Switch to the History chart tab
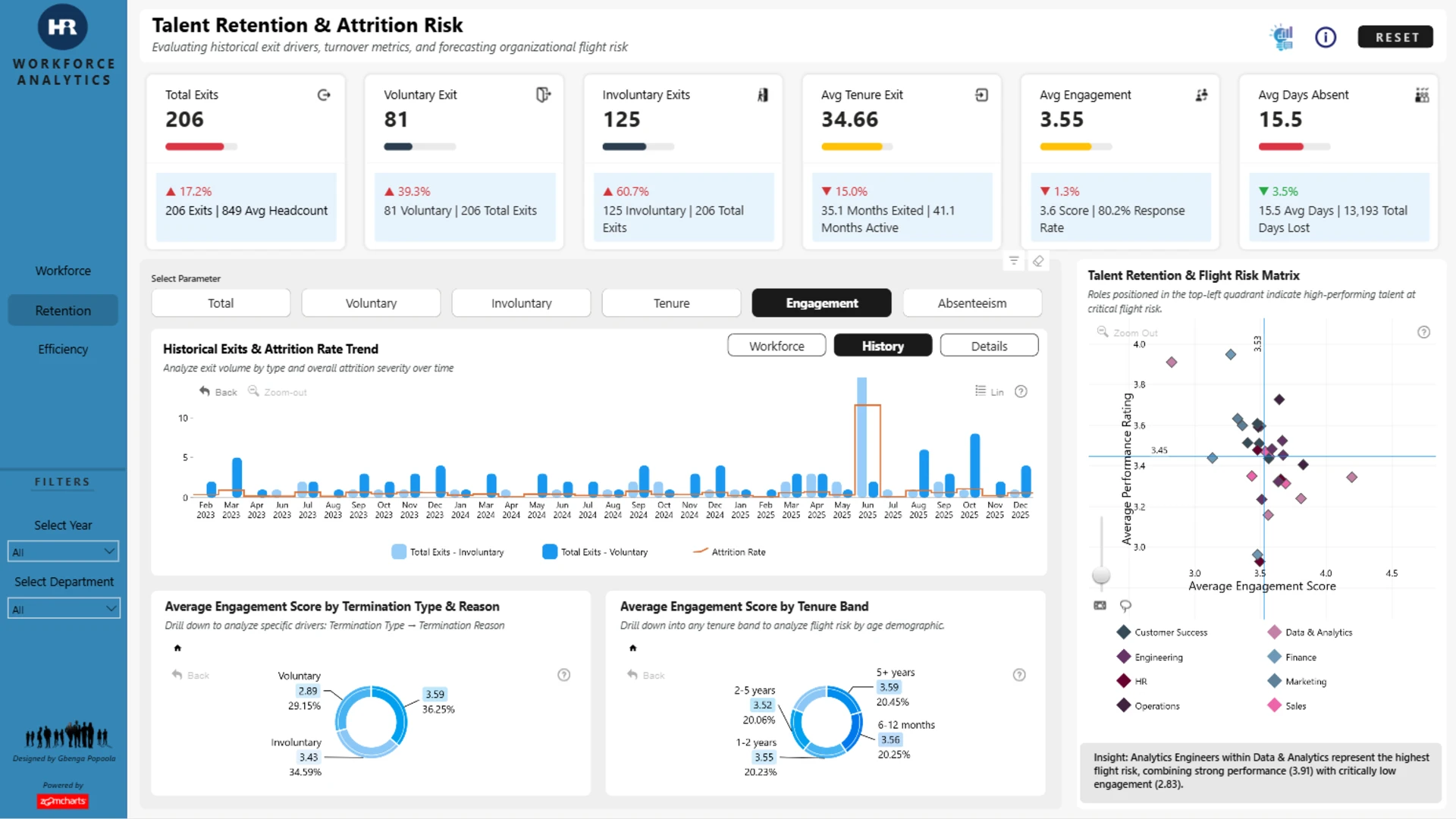 coord(883,346)
